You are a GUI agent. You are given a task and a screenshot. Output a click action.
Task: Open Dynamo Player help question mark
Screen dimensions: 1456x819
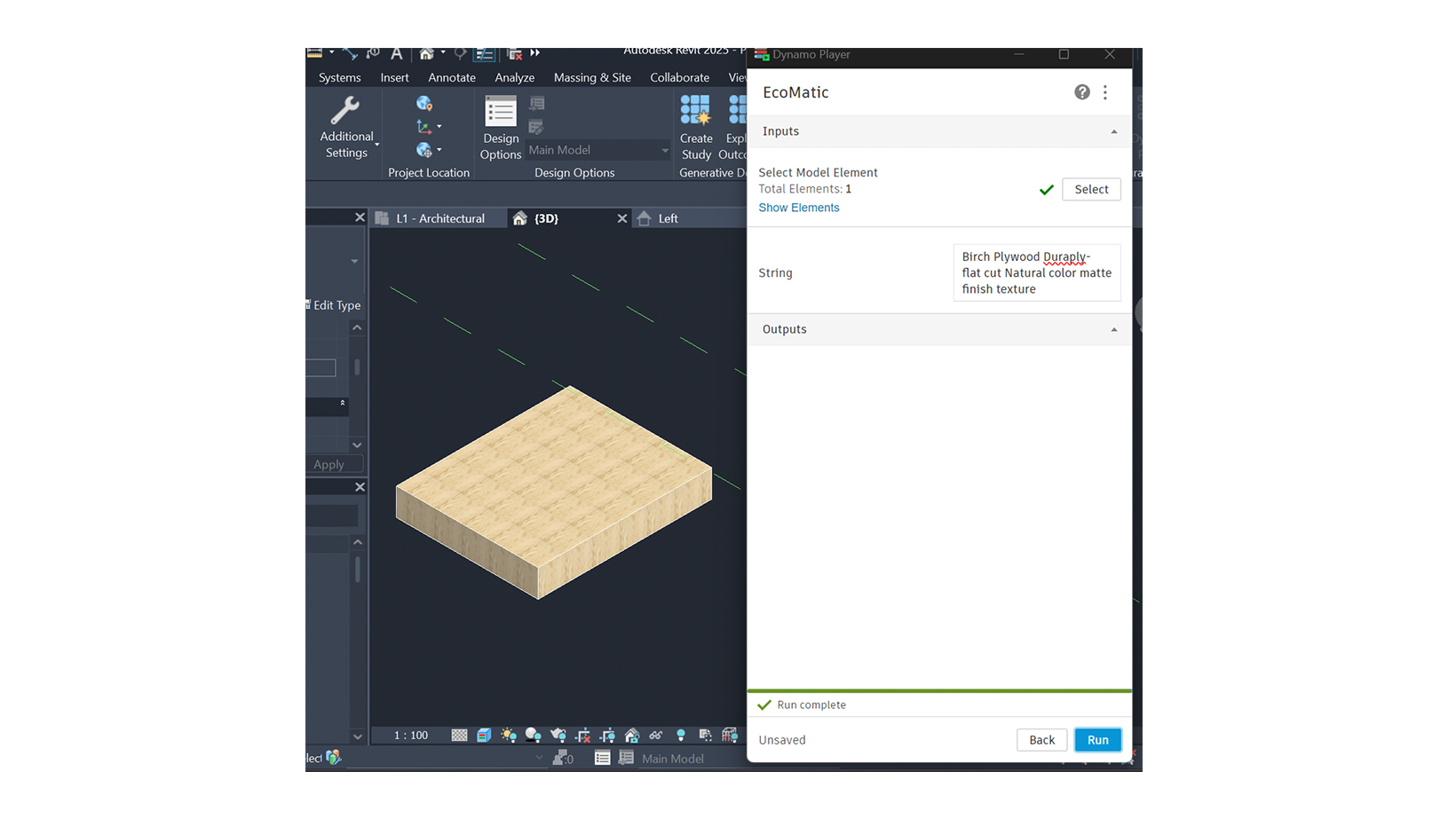pyautogui.click(x=1081, y=92)
